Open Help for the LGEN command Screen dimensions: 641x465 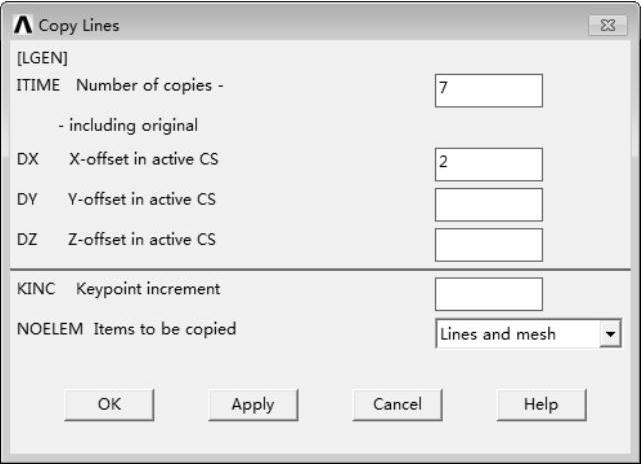(x=541, y=404)
